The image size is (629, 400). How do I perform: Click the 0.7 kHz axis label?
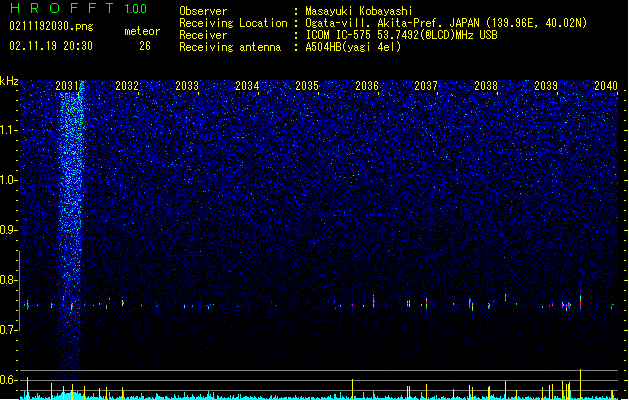pos(9,330)
